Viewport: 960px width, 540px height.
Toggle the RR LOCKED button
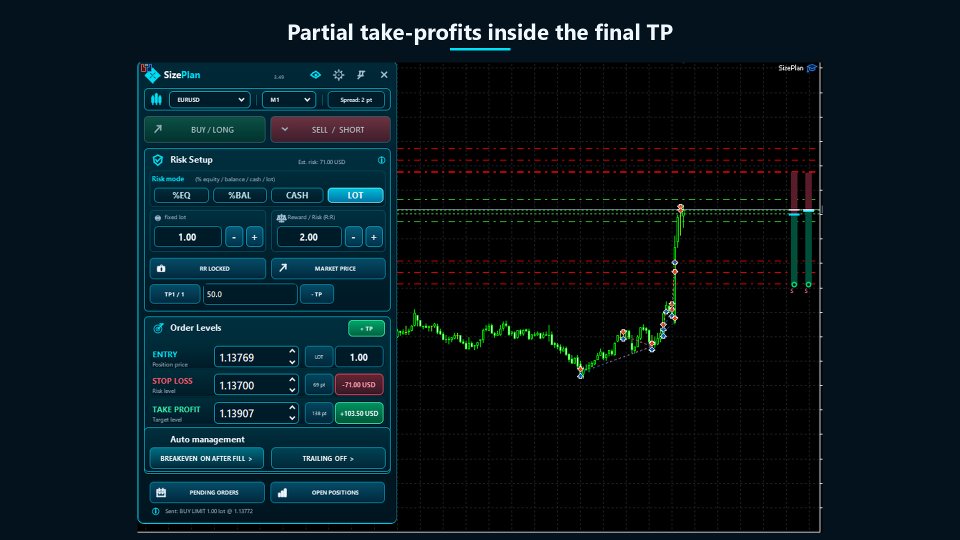pyautogui.click(x=208, y=268)
